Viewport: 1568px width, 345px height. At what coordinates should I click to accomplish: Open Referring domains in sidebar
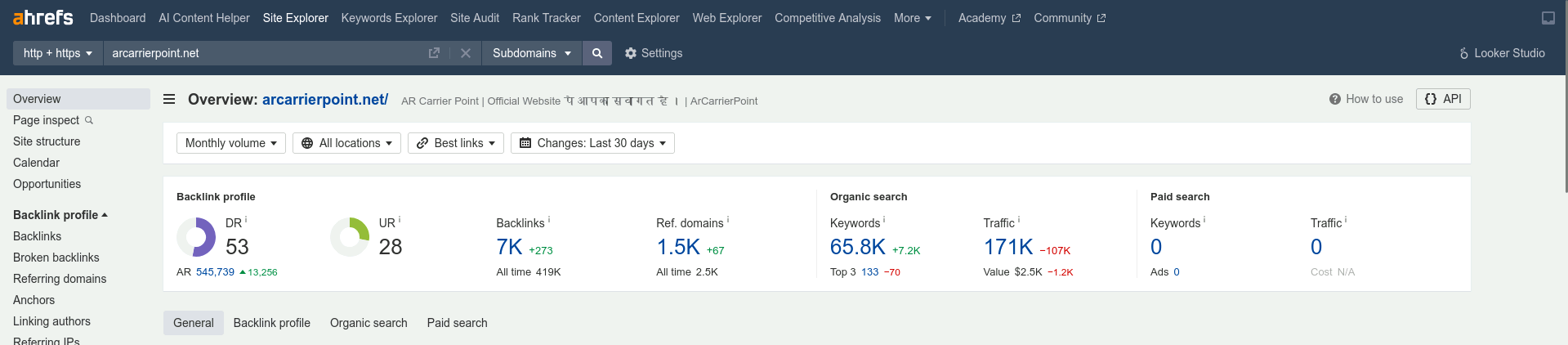click(x=60, y=279)
